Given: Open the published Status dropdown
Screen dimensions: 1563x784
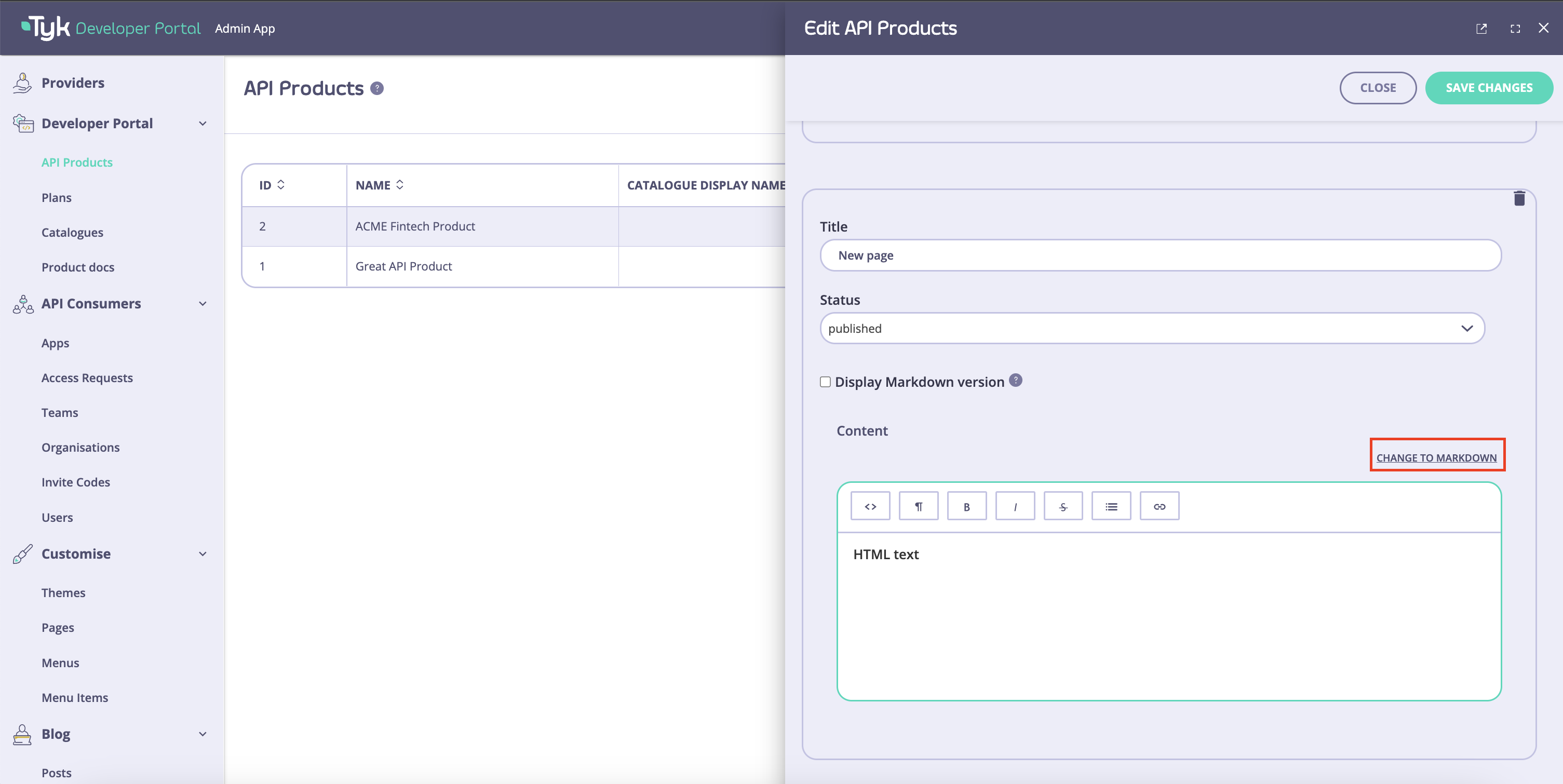Looking at the screenshot, I should tap(1468, 328).
